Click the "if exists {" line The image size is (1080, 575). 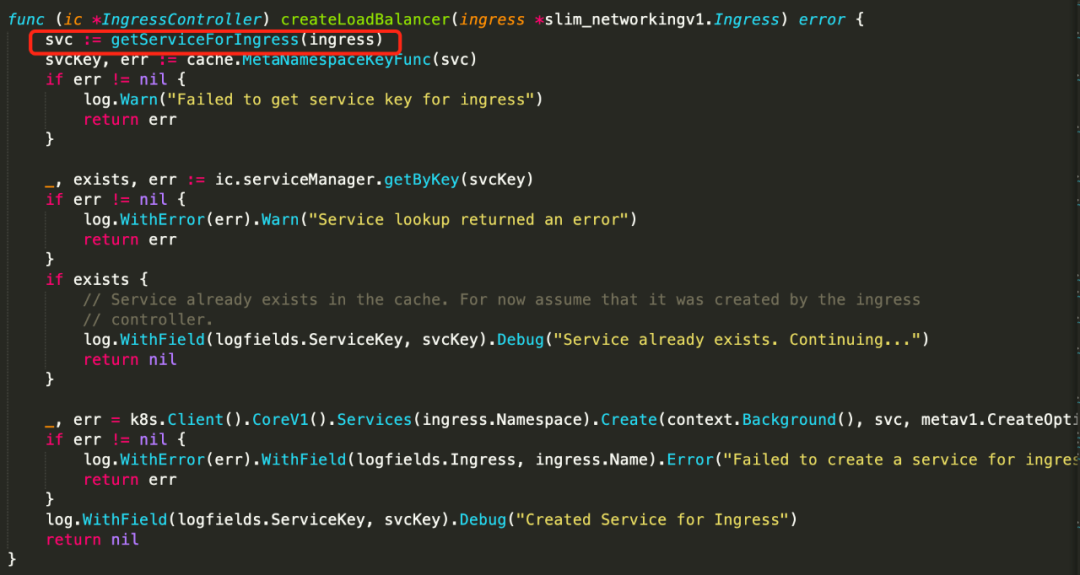point(96,280)
